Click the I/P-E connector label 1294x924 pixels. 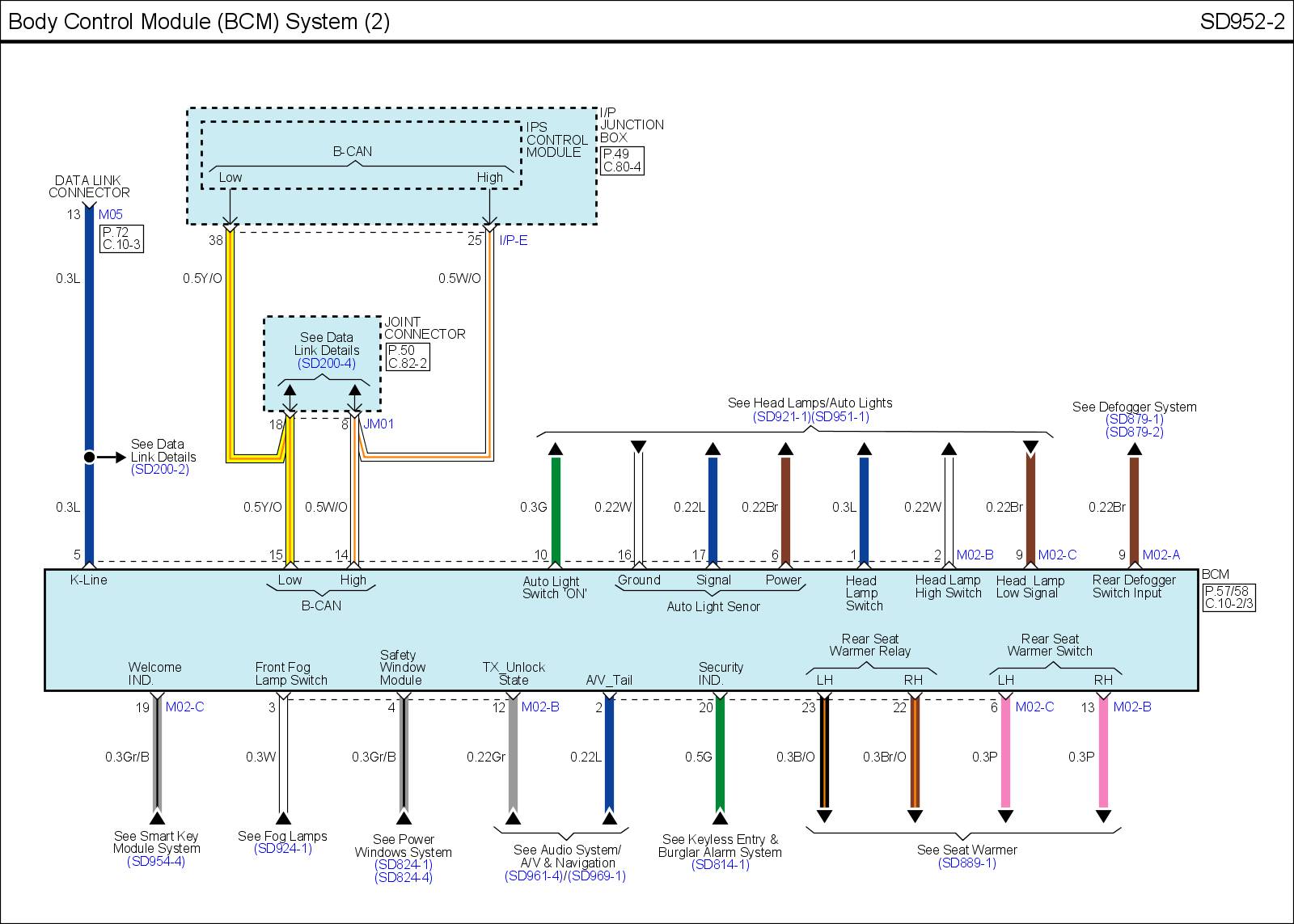(513, 241)
